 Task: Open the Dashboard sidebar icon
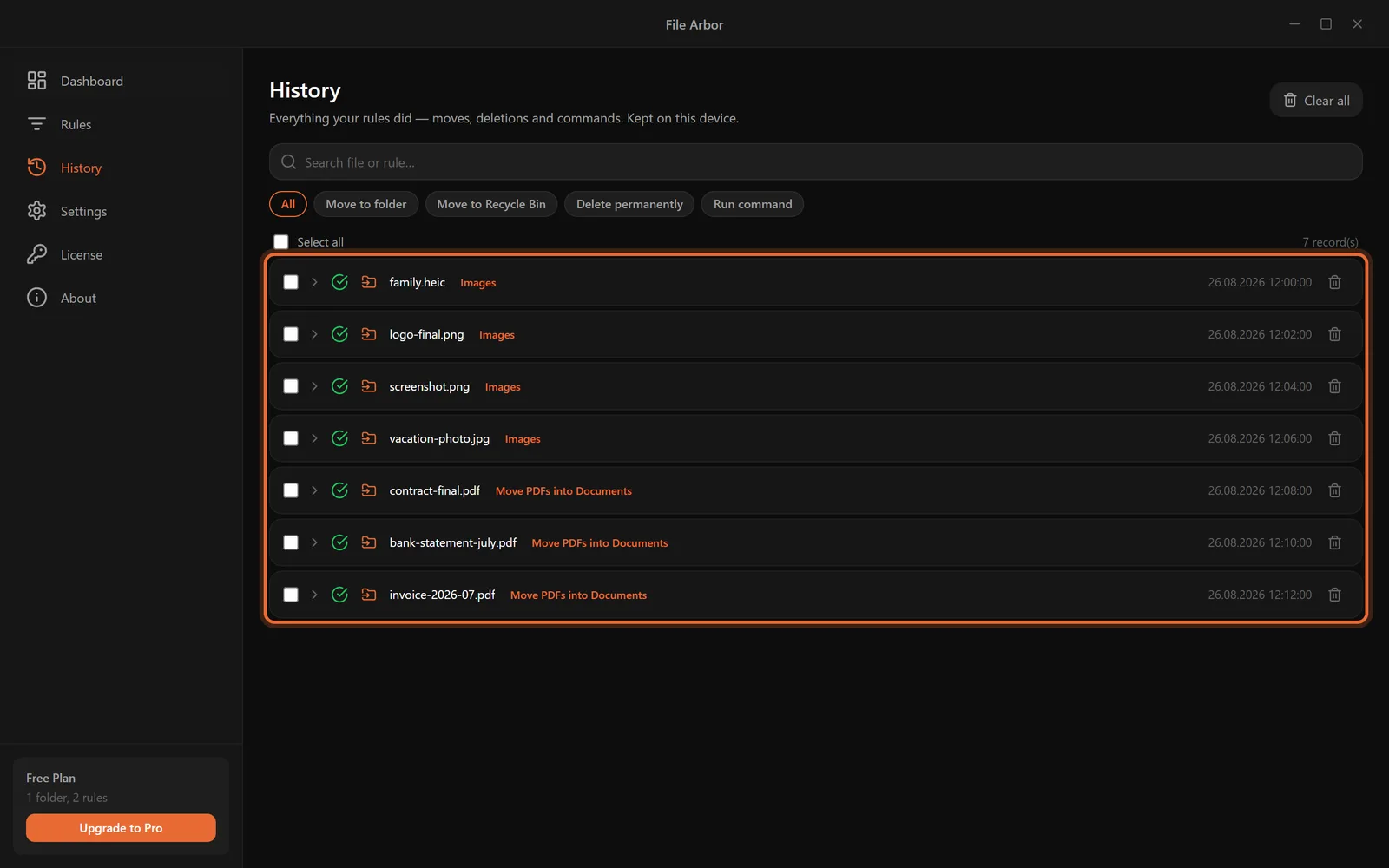click(x=36, y=81)
